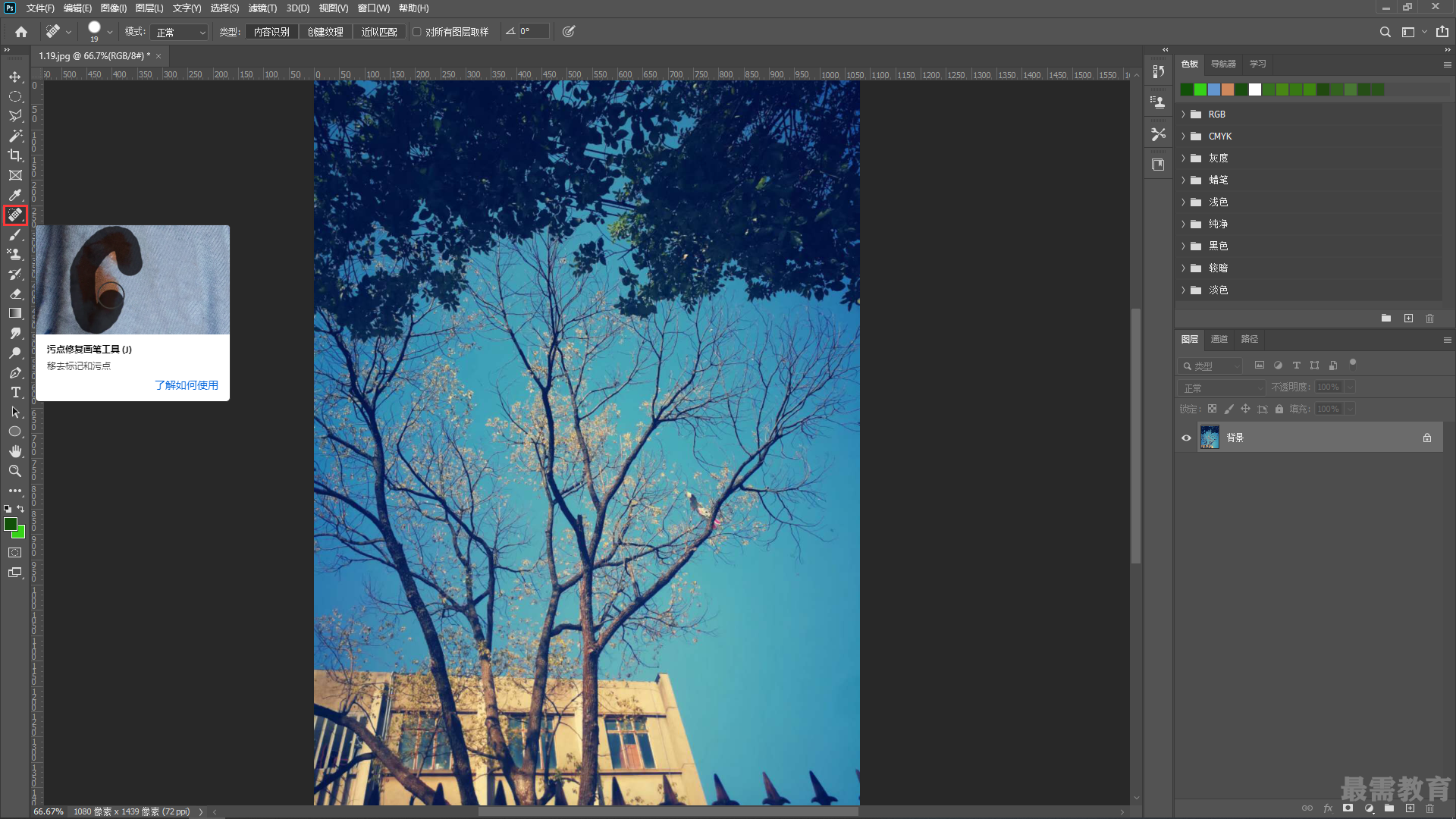Switch to the 通道 tab
1456x819 pixels.
click(1219, 339)
